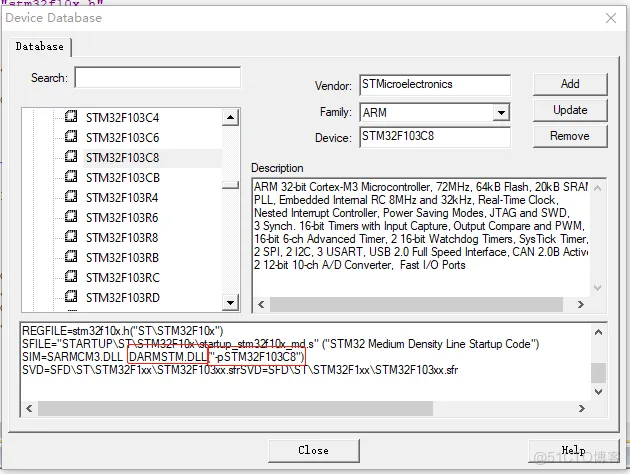630x474 pixels.
Task: Click the description line '2 12-bit 10-ch A/D Converter'
Action: tap(360, 265)
